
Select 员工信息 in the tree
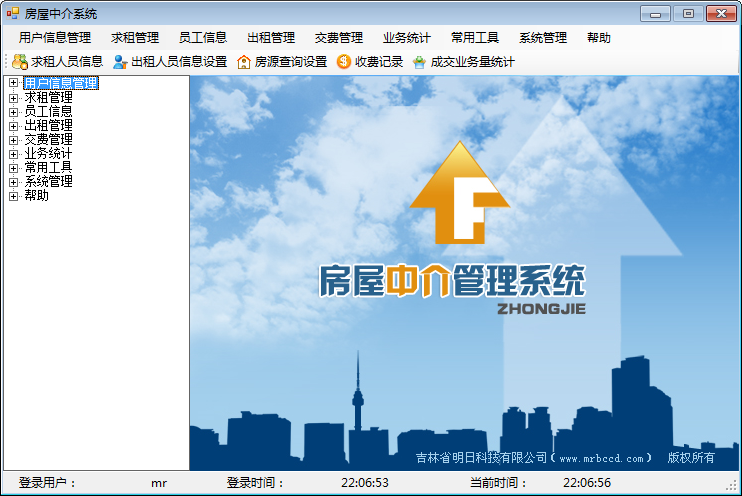click(x=48, y=112)
